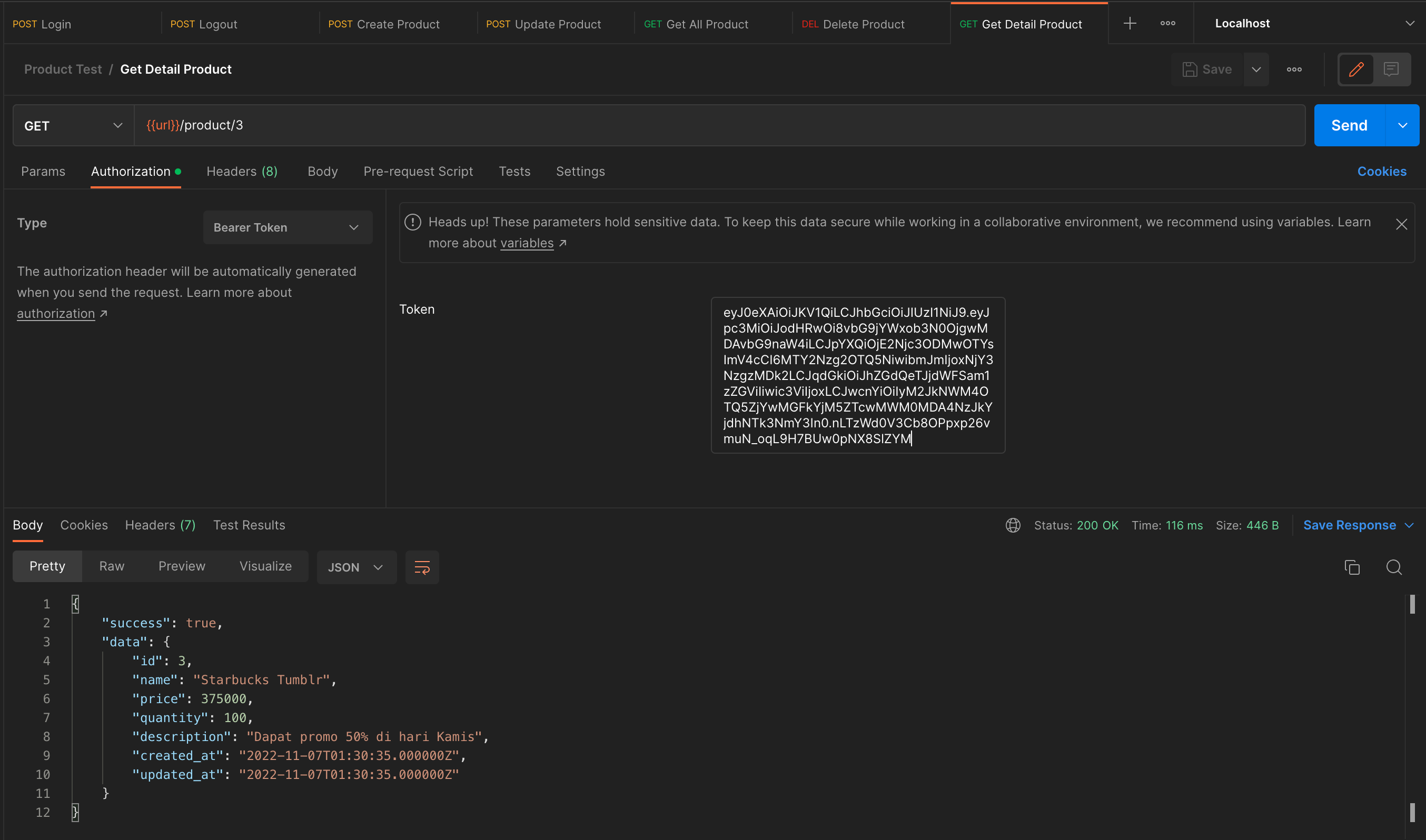Switch to the Headers (8) request tab
The image size is (1426, 840).
coord(242,172)
